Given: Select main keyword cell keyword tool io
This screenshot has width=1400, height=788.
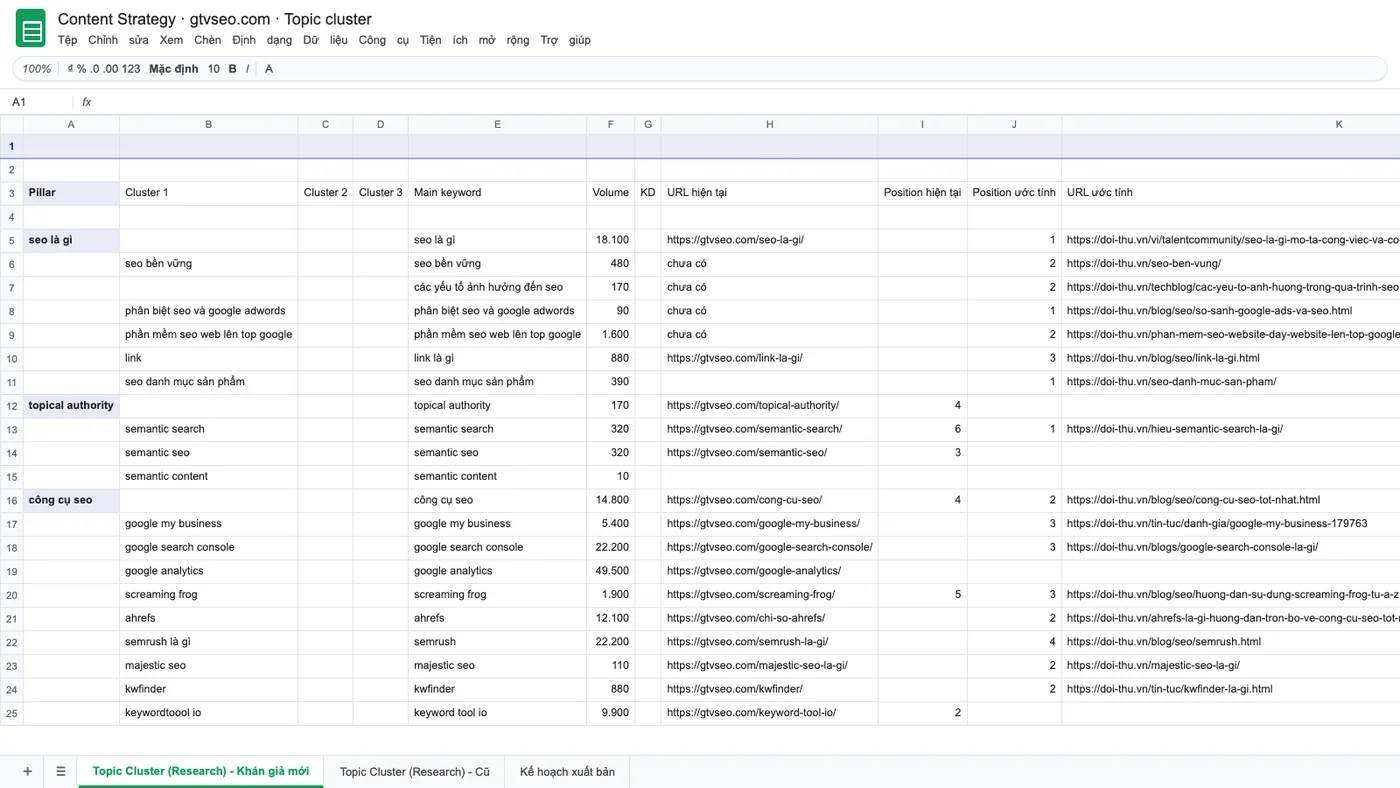Looking at the screenshot, I should tap(497, 713).
